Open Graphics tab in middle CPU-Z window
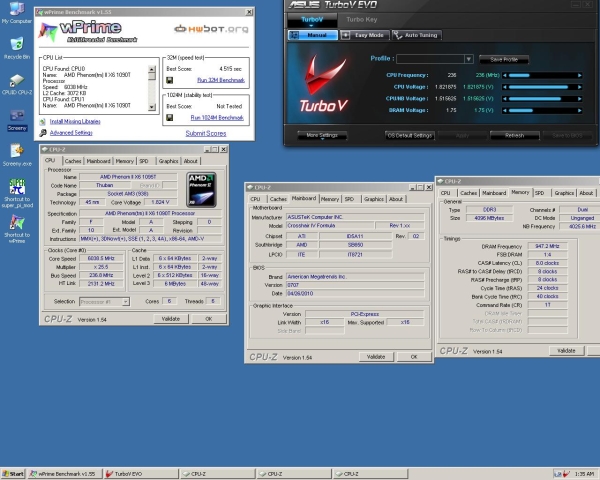 373,199
